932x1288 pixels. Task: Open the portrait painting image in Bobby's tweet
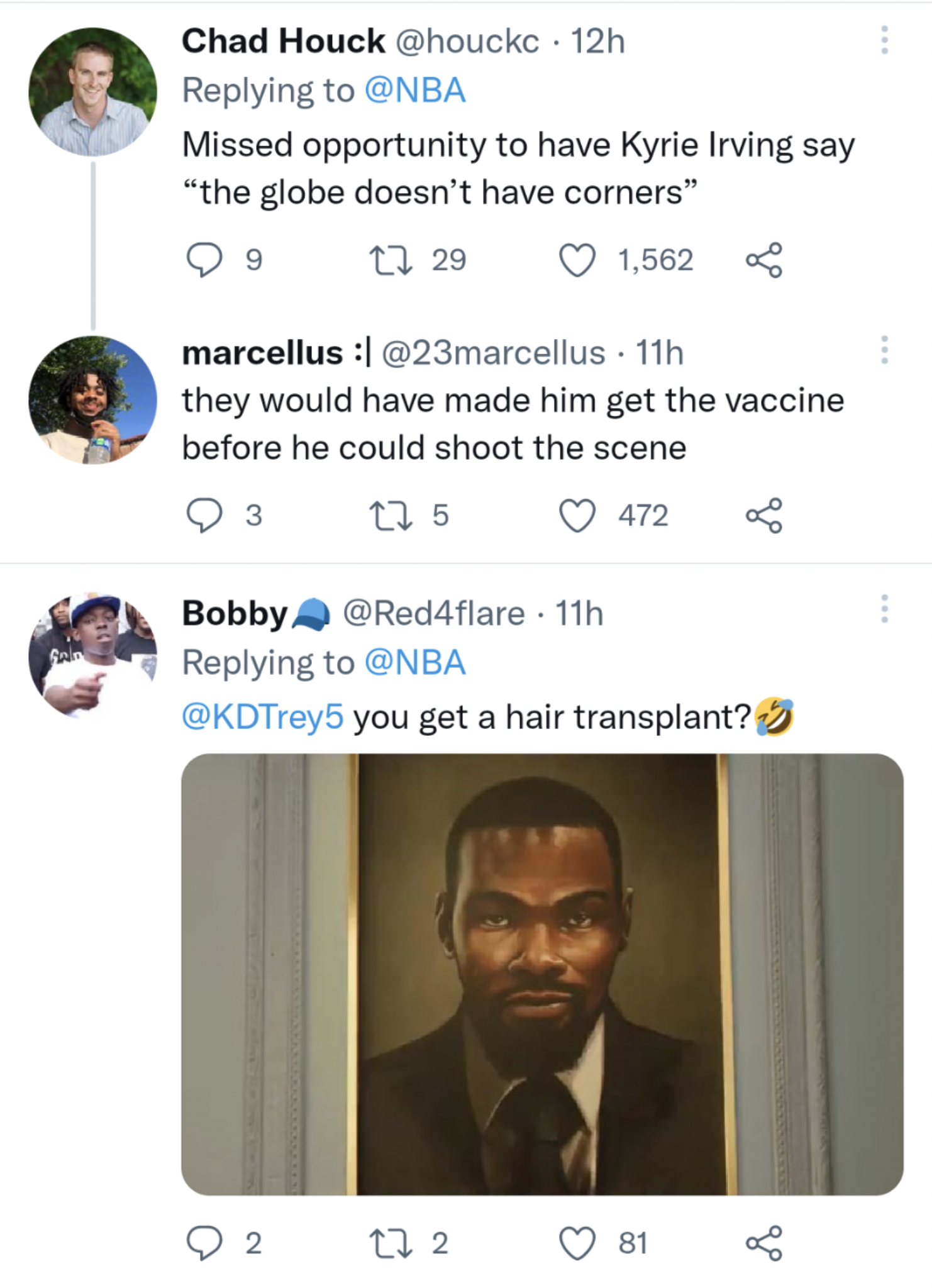[x=542, y=974]
